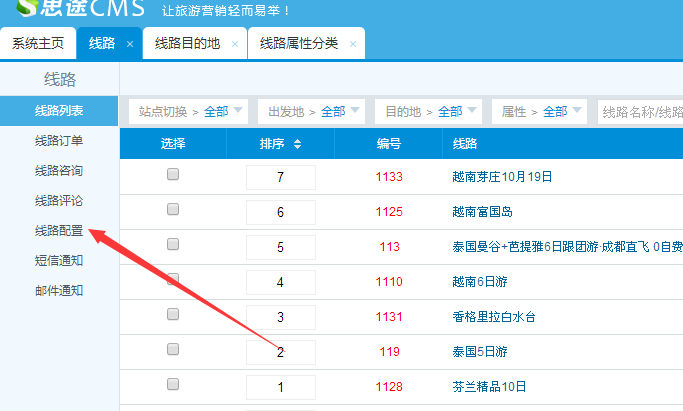
Task: Close the 线路目的地 tab
Action: click(x=235, y=44)
